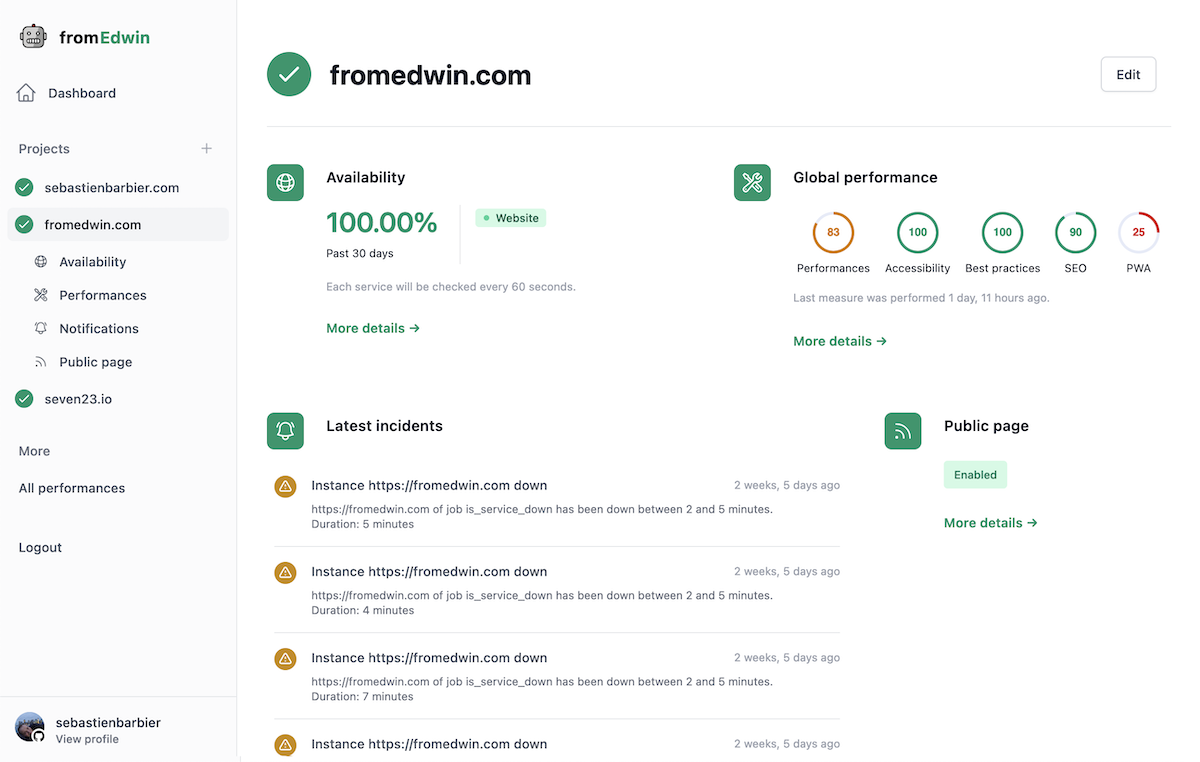1200x762 pixels.
Task: Click the warning icon on first incident
Action: click(285, 487)
